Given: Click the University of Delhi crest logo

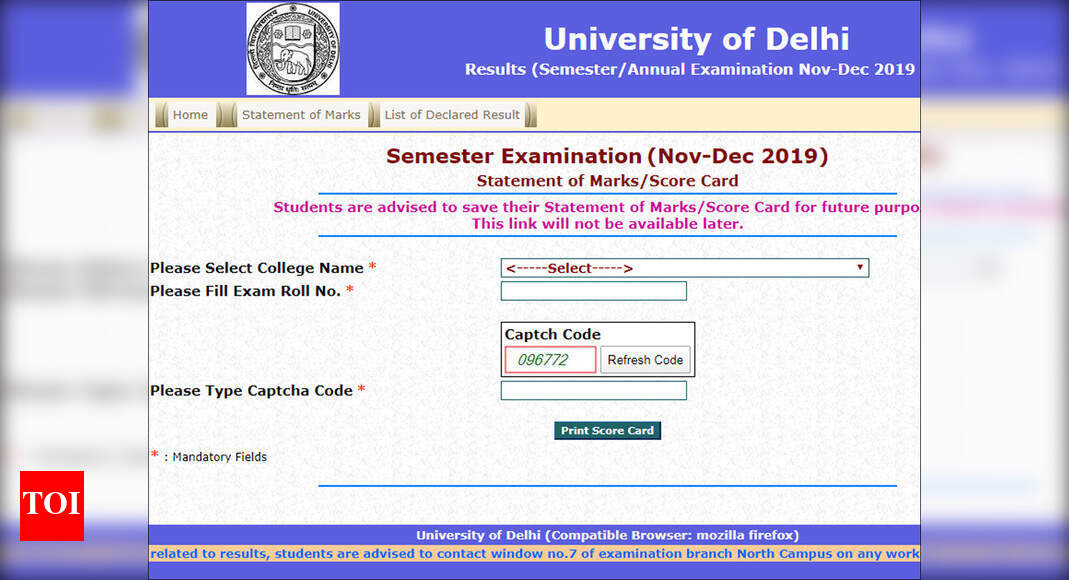Looking at the screenshot, I should pos(292,47).
